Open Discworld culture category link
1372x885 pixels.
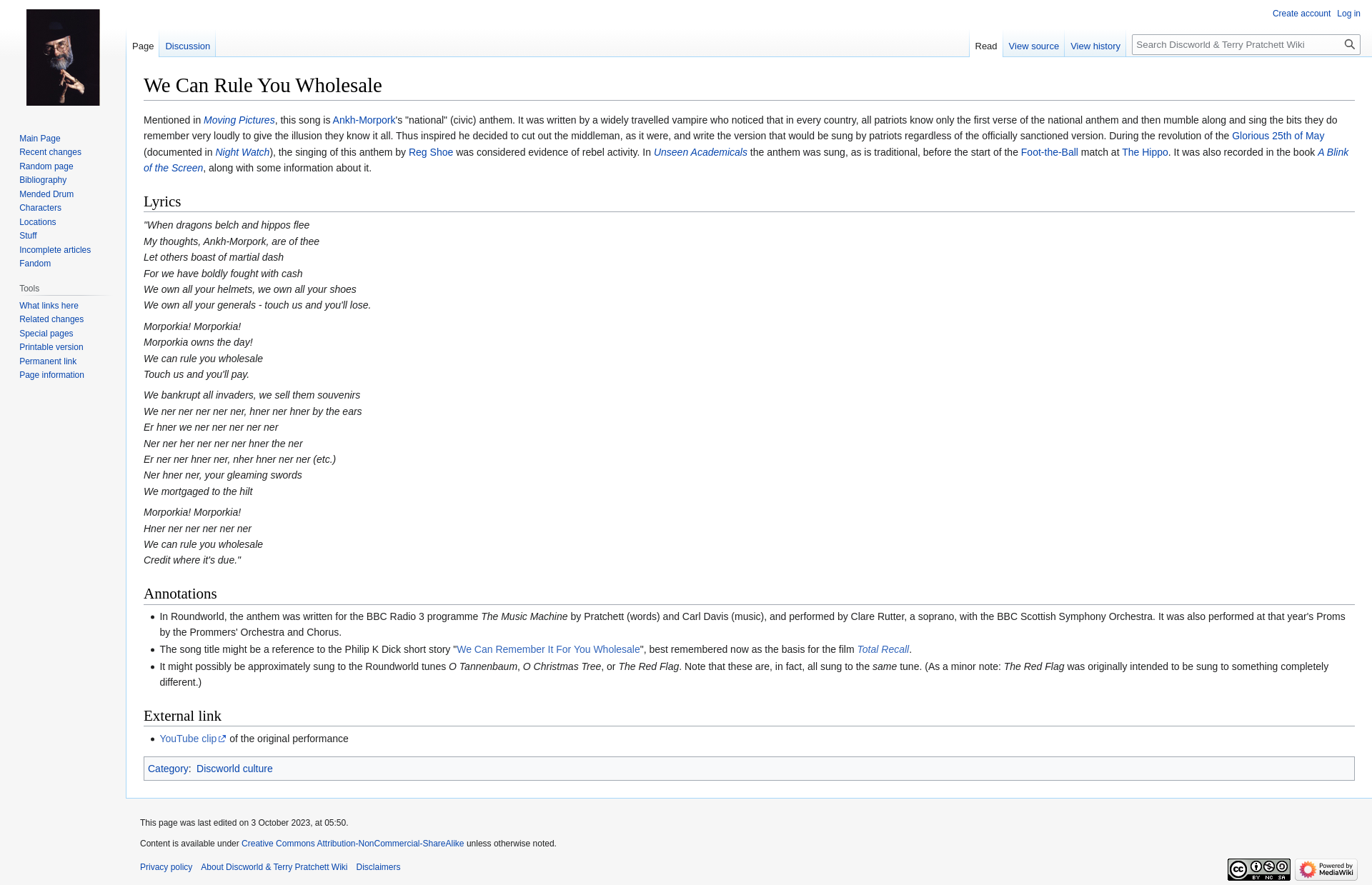pos(234,769)
